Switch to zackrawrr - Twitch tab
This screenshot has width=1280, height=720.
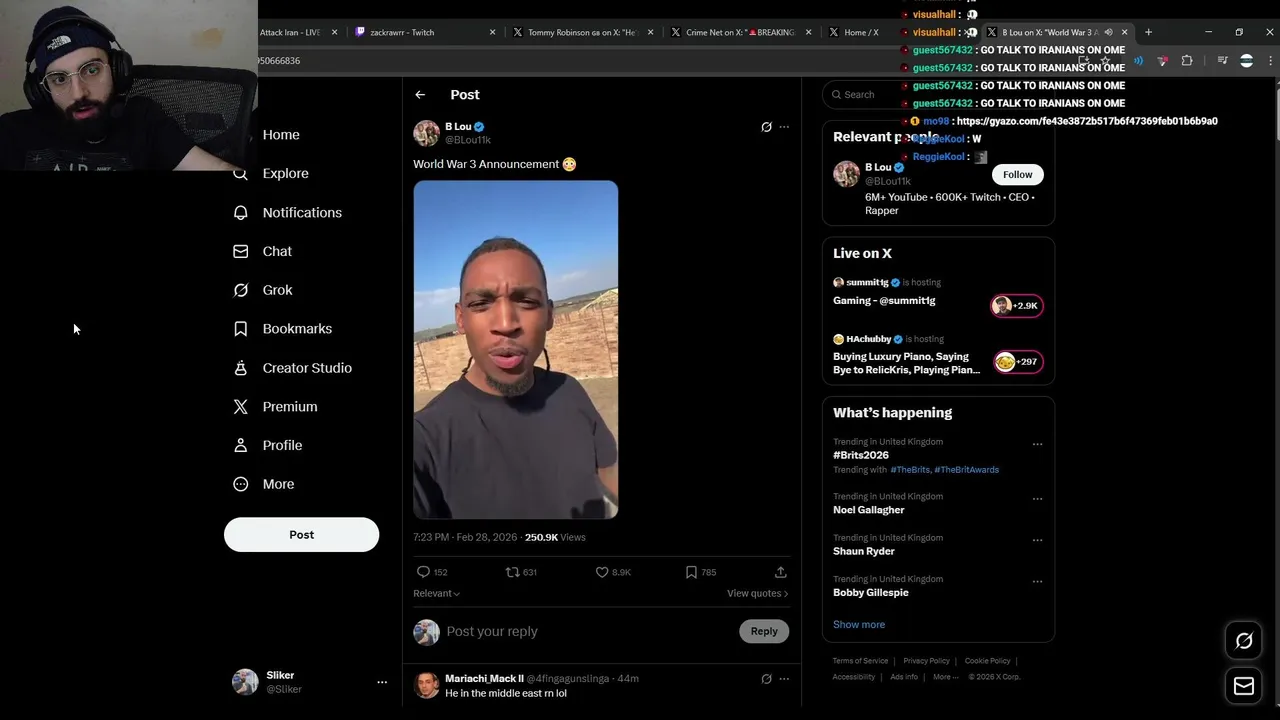425,32
